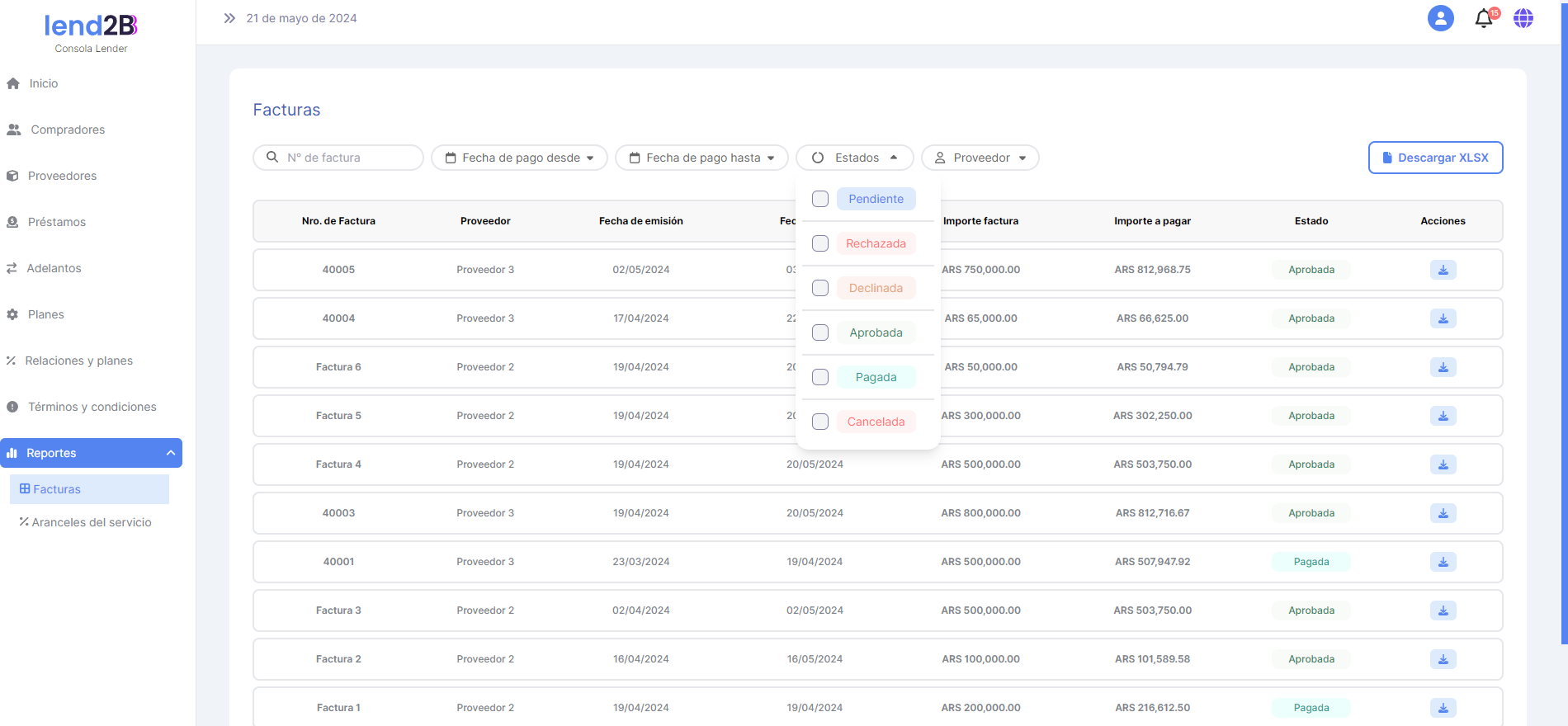The height and width of the screenshot is (726, 1568).
Task: Open the Compradores sidebar link
Action: 68,130
